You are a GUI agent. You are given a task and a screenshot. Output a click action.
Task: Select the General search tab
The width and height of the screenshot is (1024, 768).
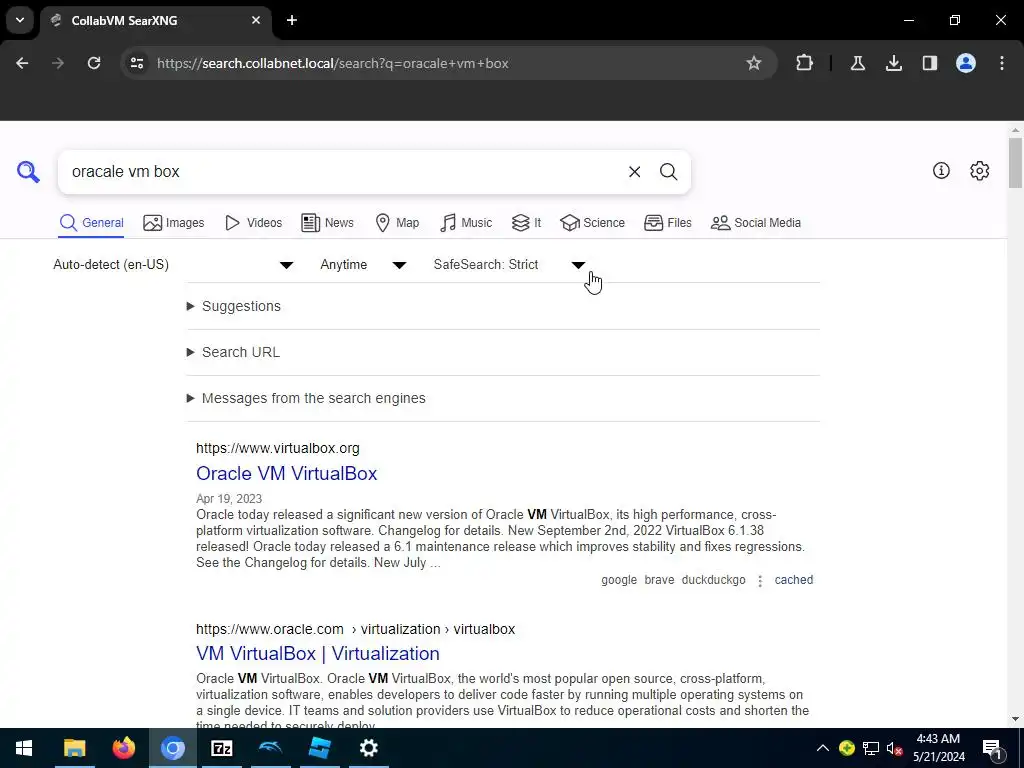tap(91, 223)
